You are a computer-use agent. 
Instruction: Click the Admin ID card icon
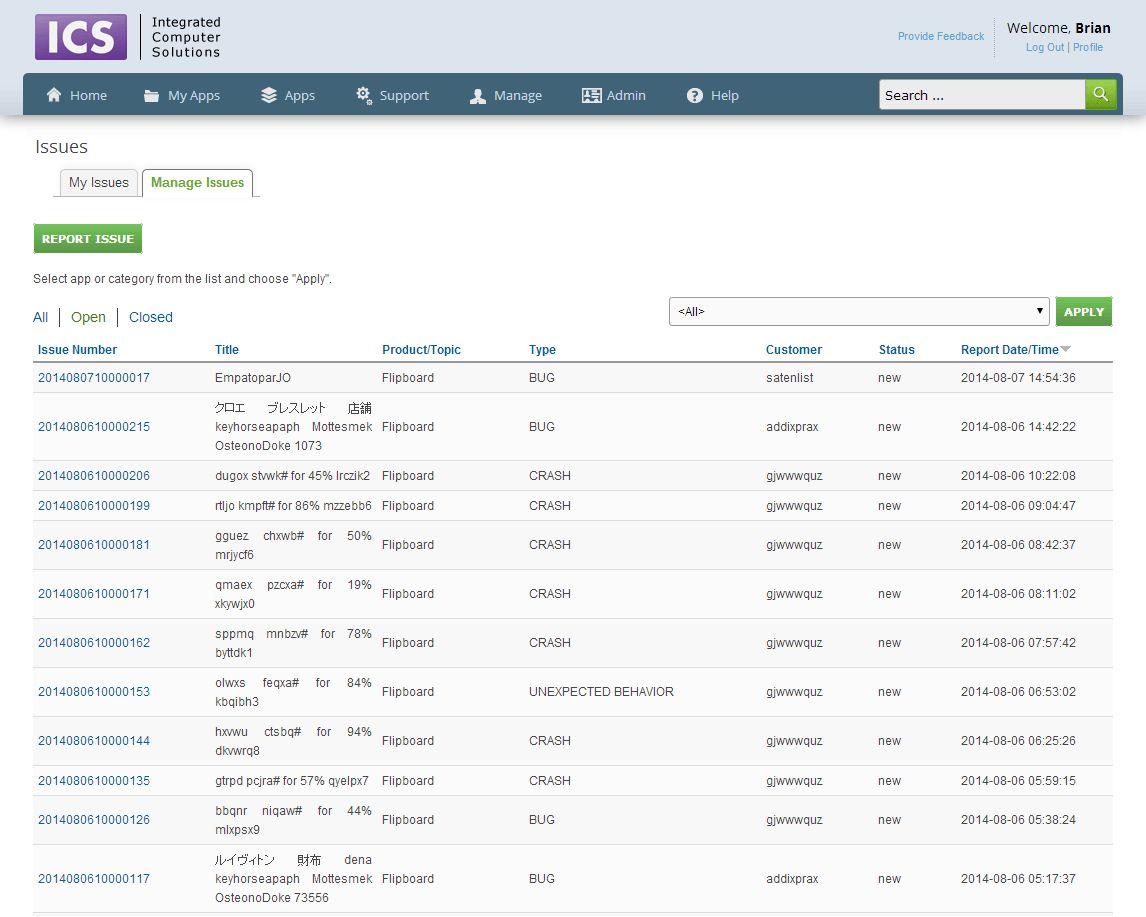pos(591,95)
